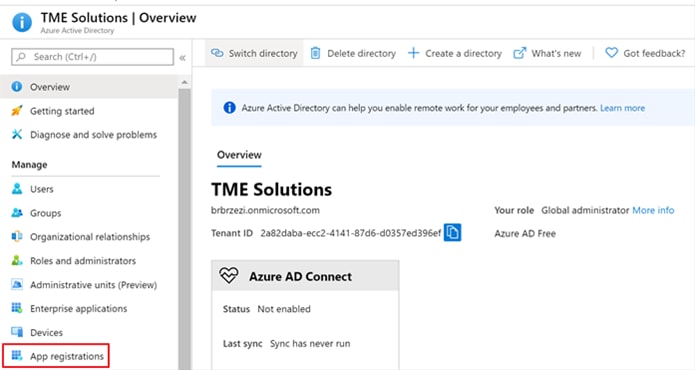This screenshot has width=695, height=370.
Task: Click the sidebar scrollbar up arrow
Action: click(184, 82)
